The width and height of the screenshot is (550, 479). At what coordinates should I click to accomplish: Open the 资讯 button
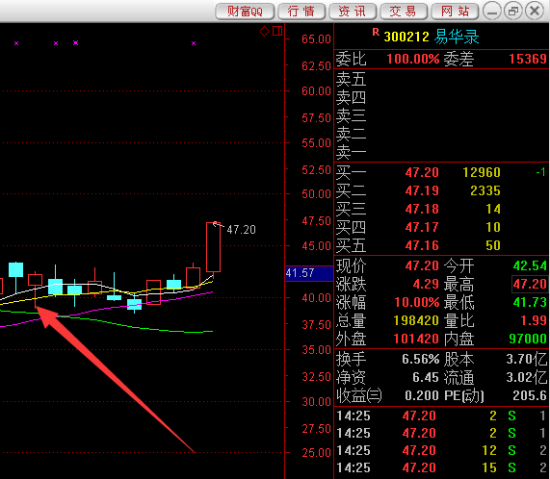(353, 12)
